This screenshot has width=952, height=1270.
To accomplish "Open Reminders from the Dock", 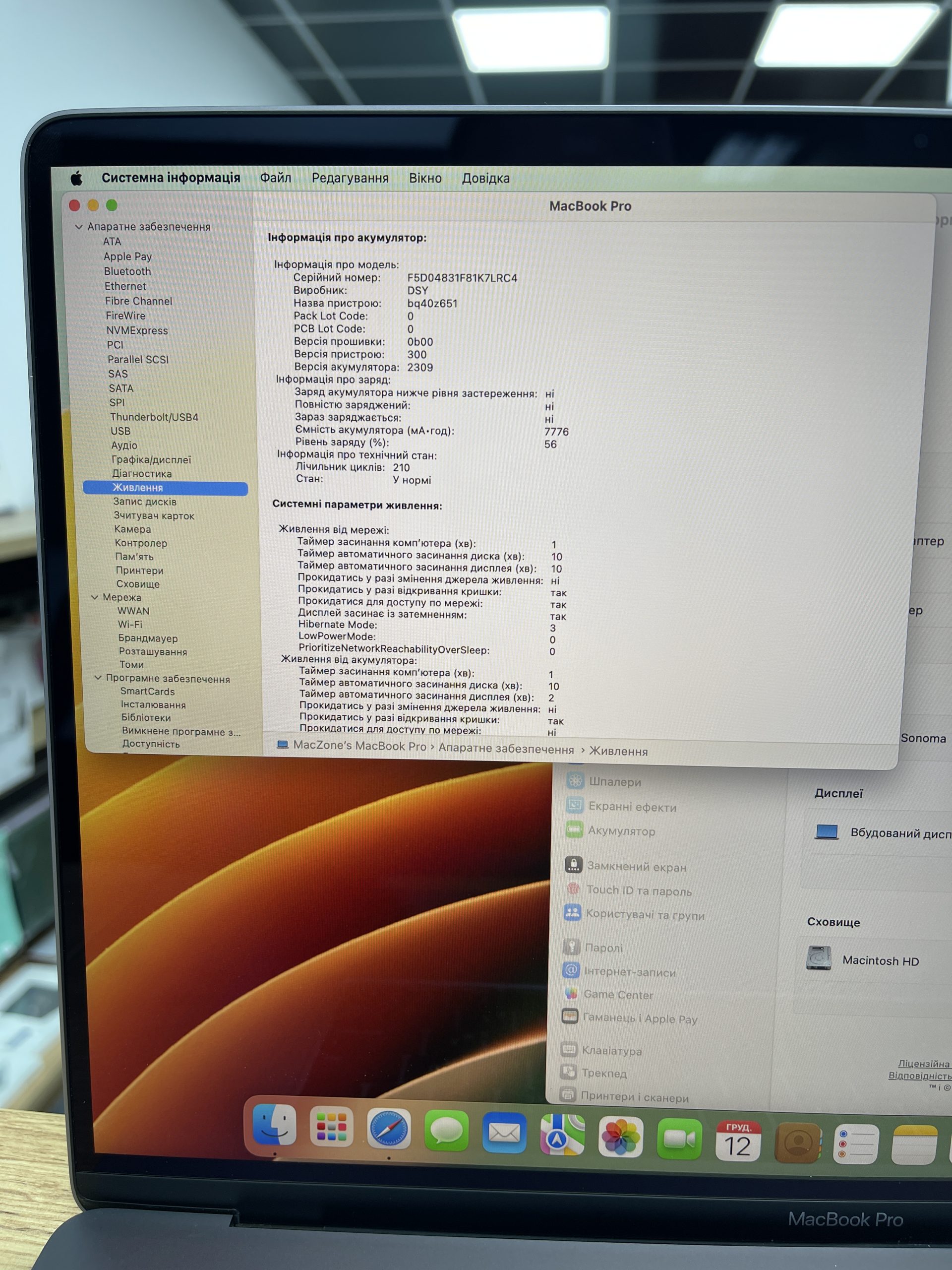I will (x=856, y=1144).
